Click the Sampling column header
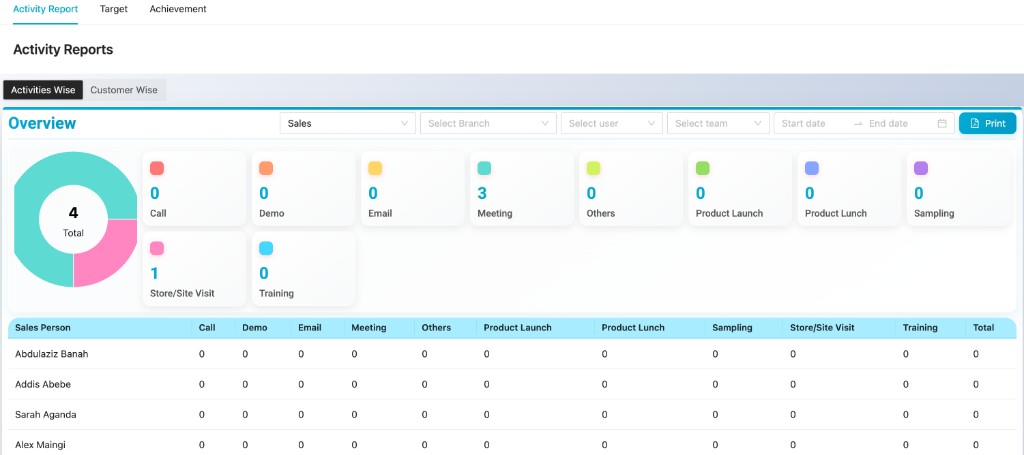Image resolution: width=1024 pixels, height=455 pixels. click(x=732, y=328)
